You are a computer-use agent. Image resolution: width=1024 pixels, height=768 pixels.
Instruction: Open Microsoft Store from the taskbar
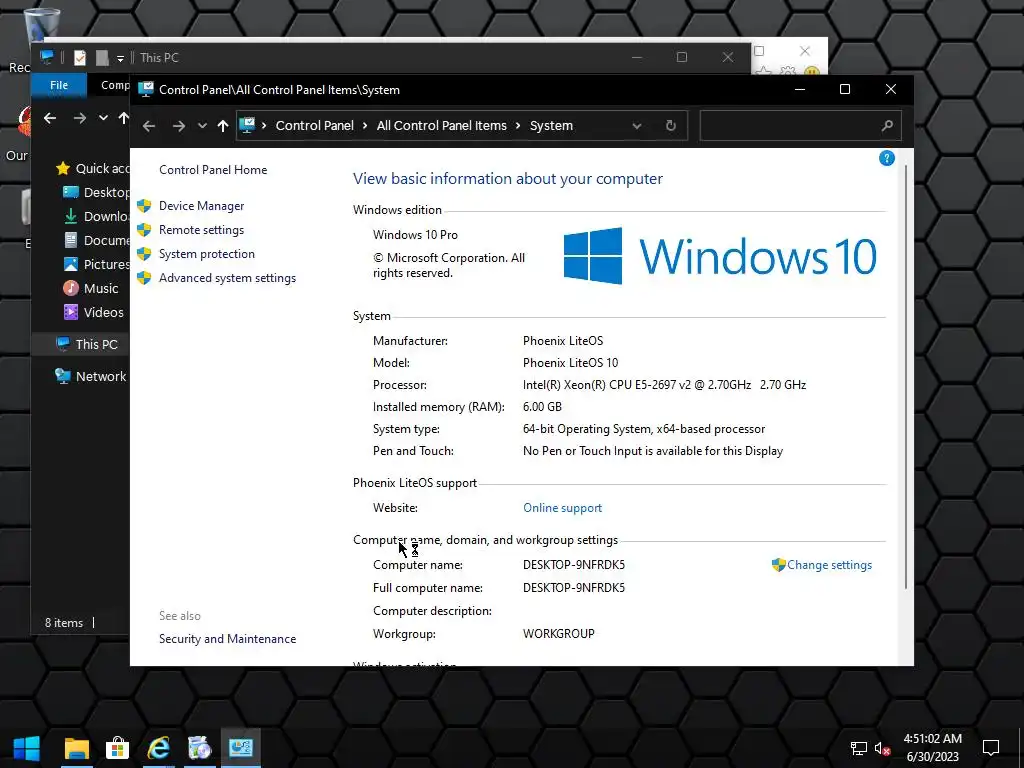[118, 748]
